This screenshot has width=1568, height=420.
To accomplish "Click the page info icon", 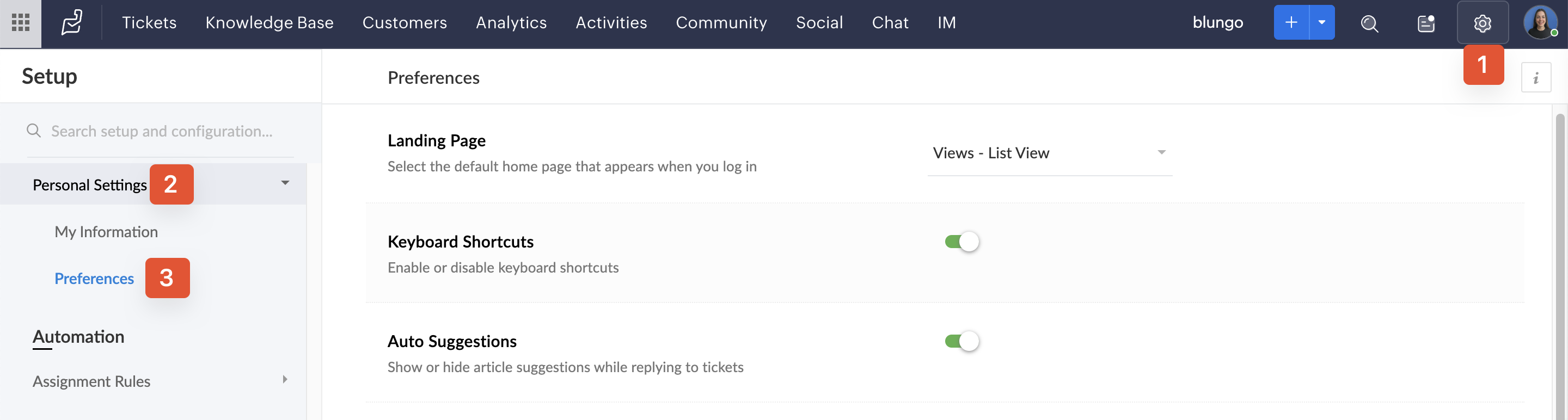I will pos(1535,78).
